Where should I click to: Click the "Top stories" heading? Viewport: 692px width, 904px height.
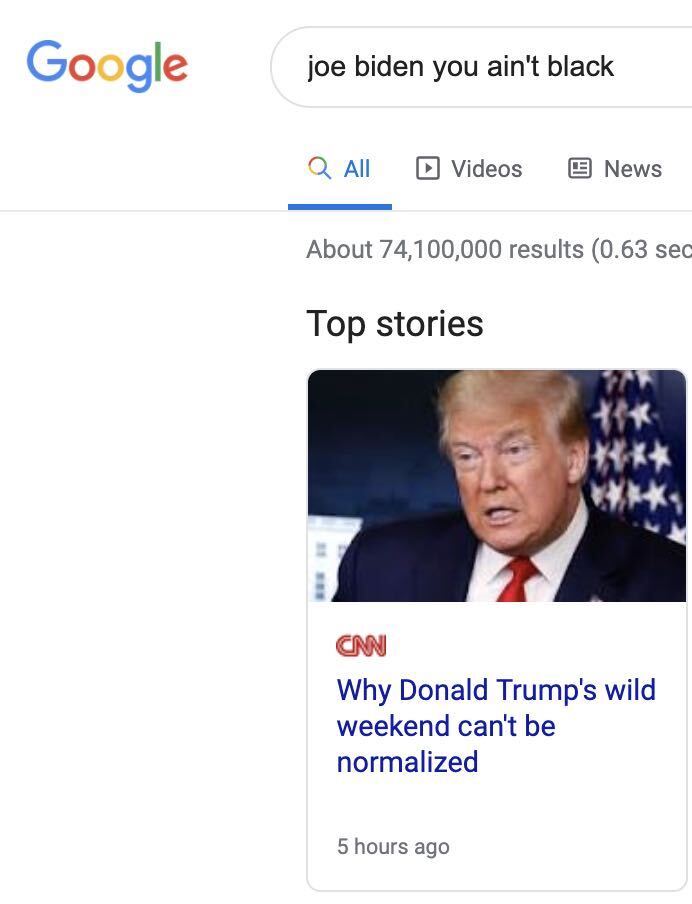394,324
